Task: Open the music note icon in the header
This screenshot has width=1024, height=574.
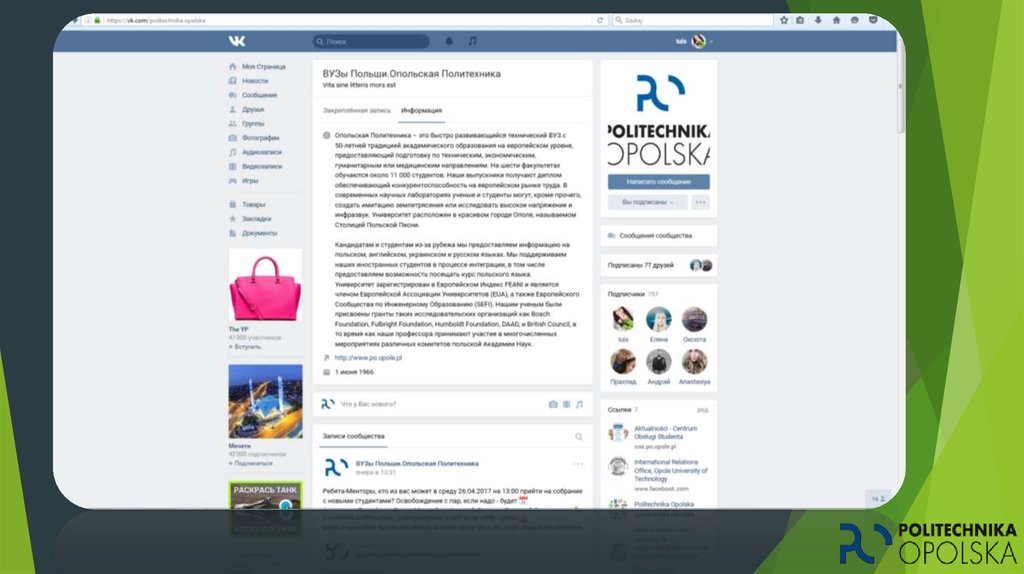Action: tap(473, 41)
